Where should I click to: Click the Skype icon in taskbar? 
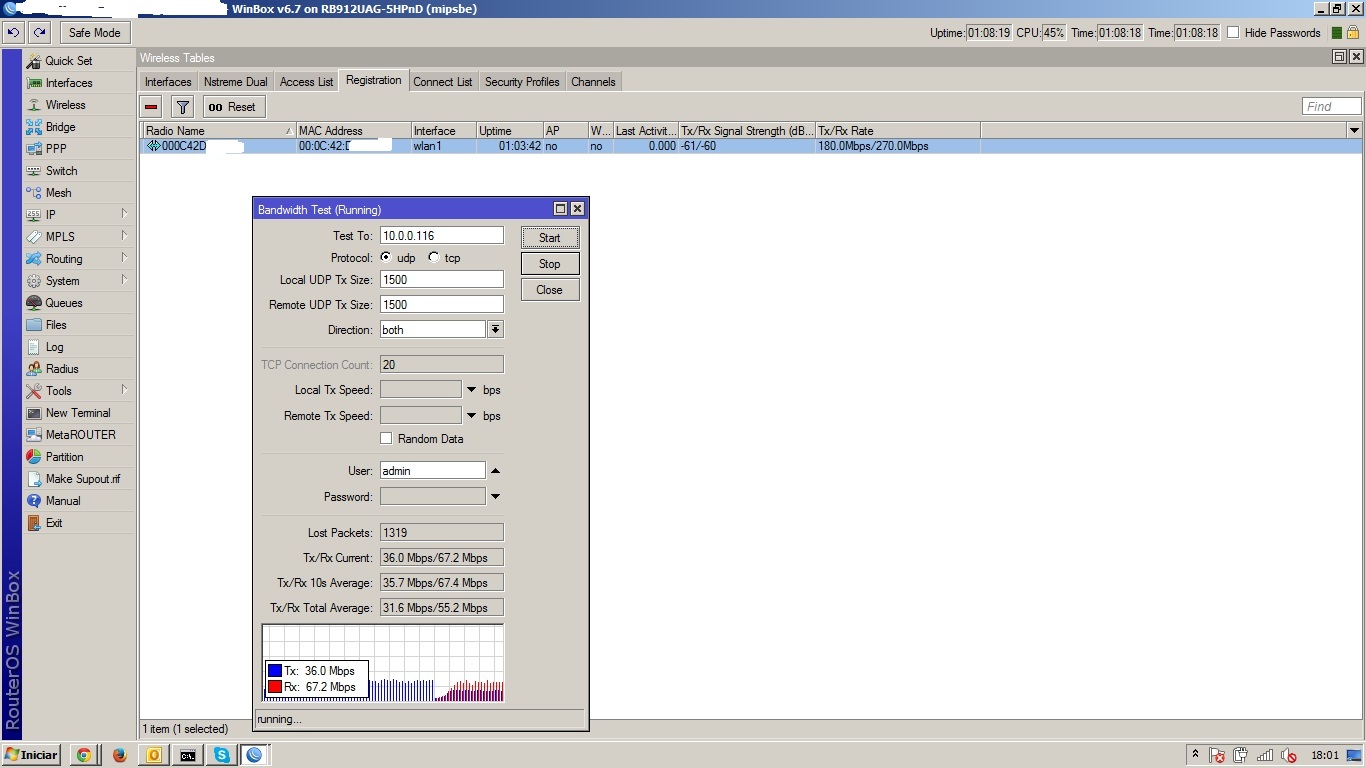click(x=221, y=755)
